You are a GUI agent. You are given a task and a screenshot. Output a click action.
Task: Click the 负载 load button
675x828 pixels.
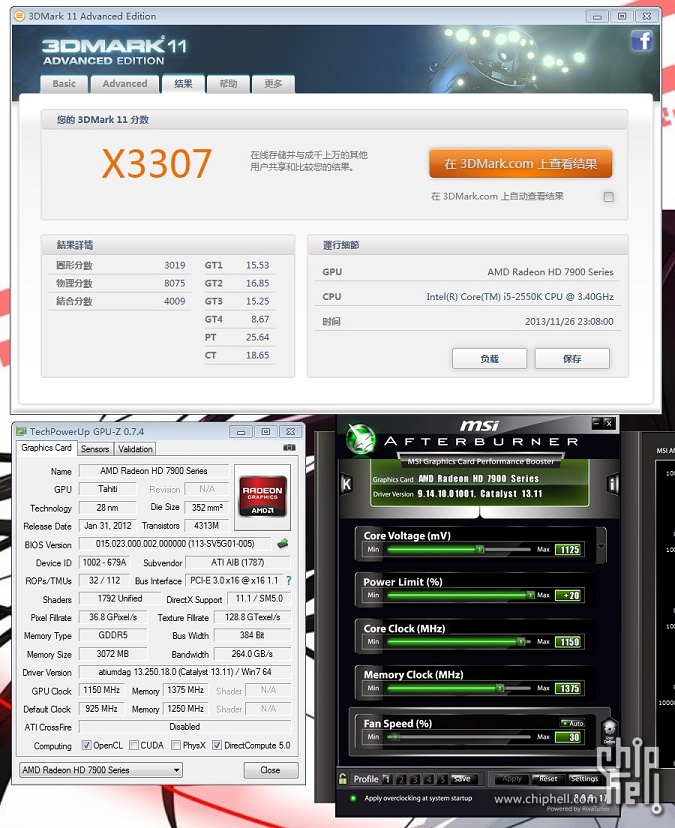coord(489,359)
